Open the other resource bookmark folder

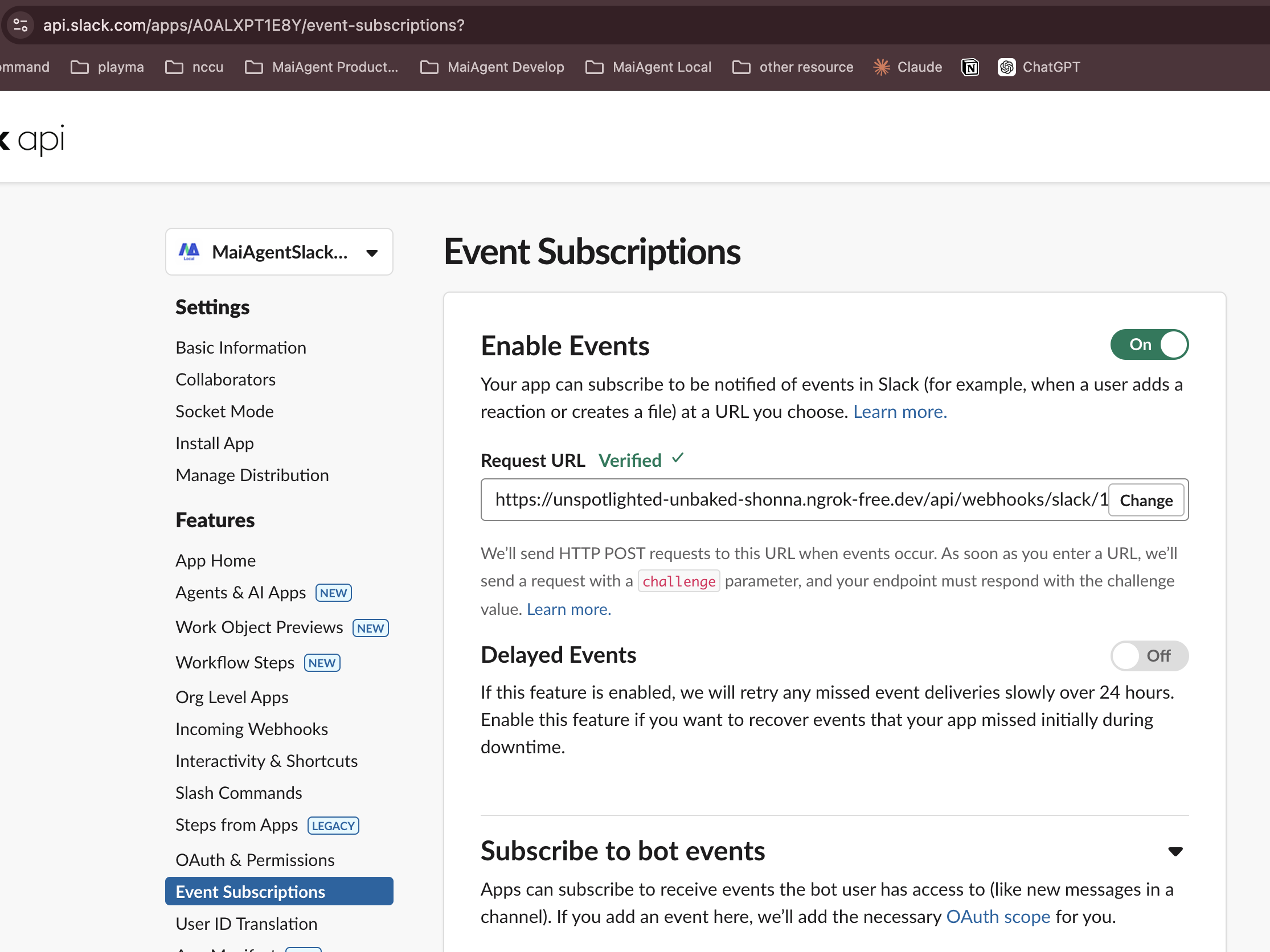coord(792,67)
